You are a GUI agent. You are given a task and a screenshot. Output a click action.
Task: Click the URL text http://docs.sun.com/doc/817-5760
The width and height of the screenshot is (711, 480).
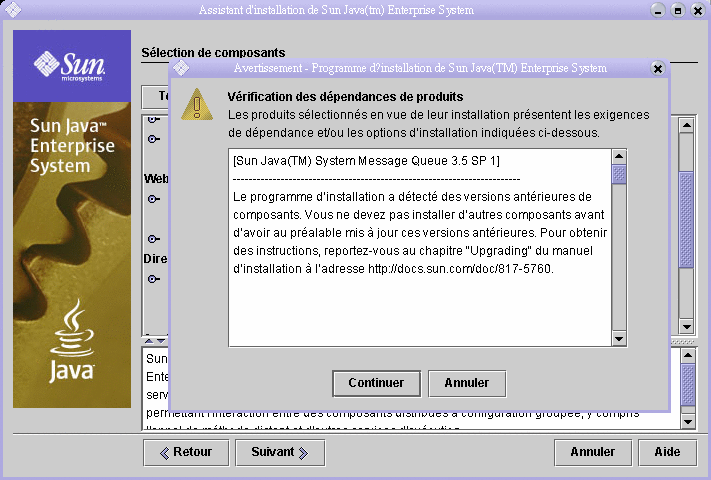click(x=460, y=269)
